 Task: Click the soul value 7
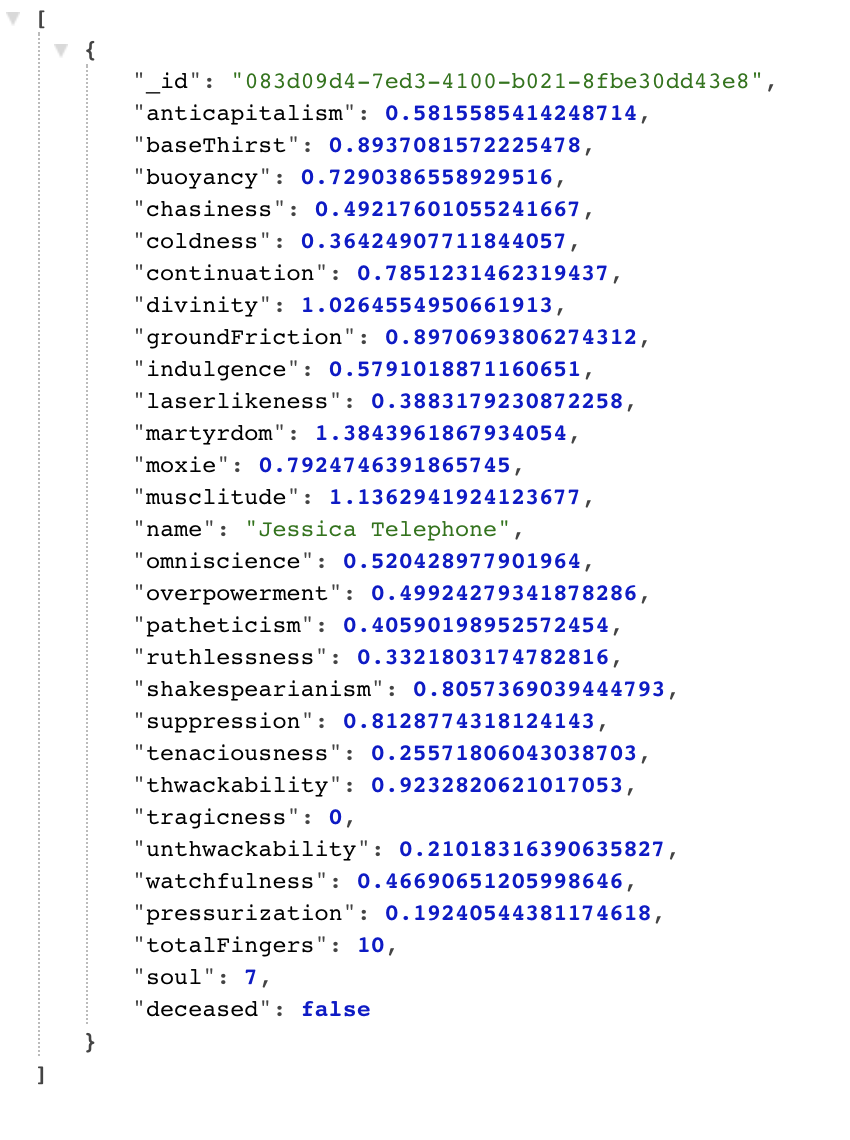[251, 976]
